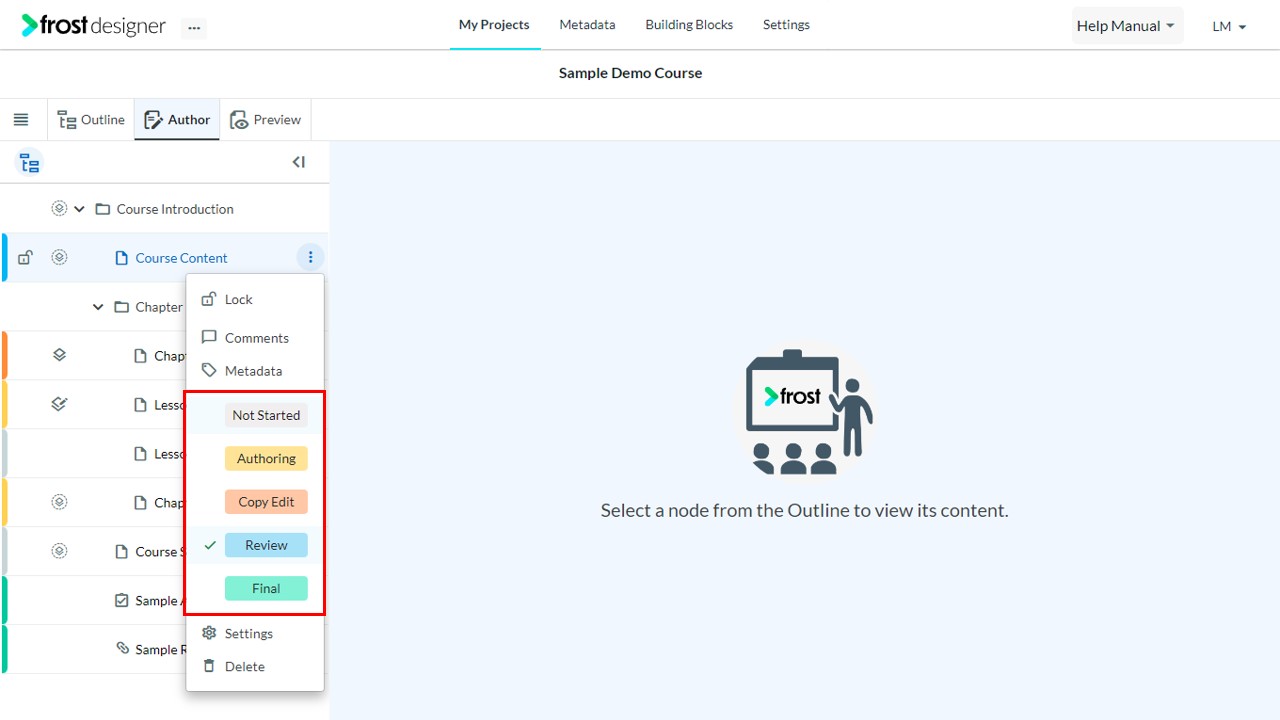Pick the yellow Authoring status swatch
1280x720 pixels.
[266, 458]
